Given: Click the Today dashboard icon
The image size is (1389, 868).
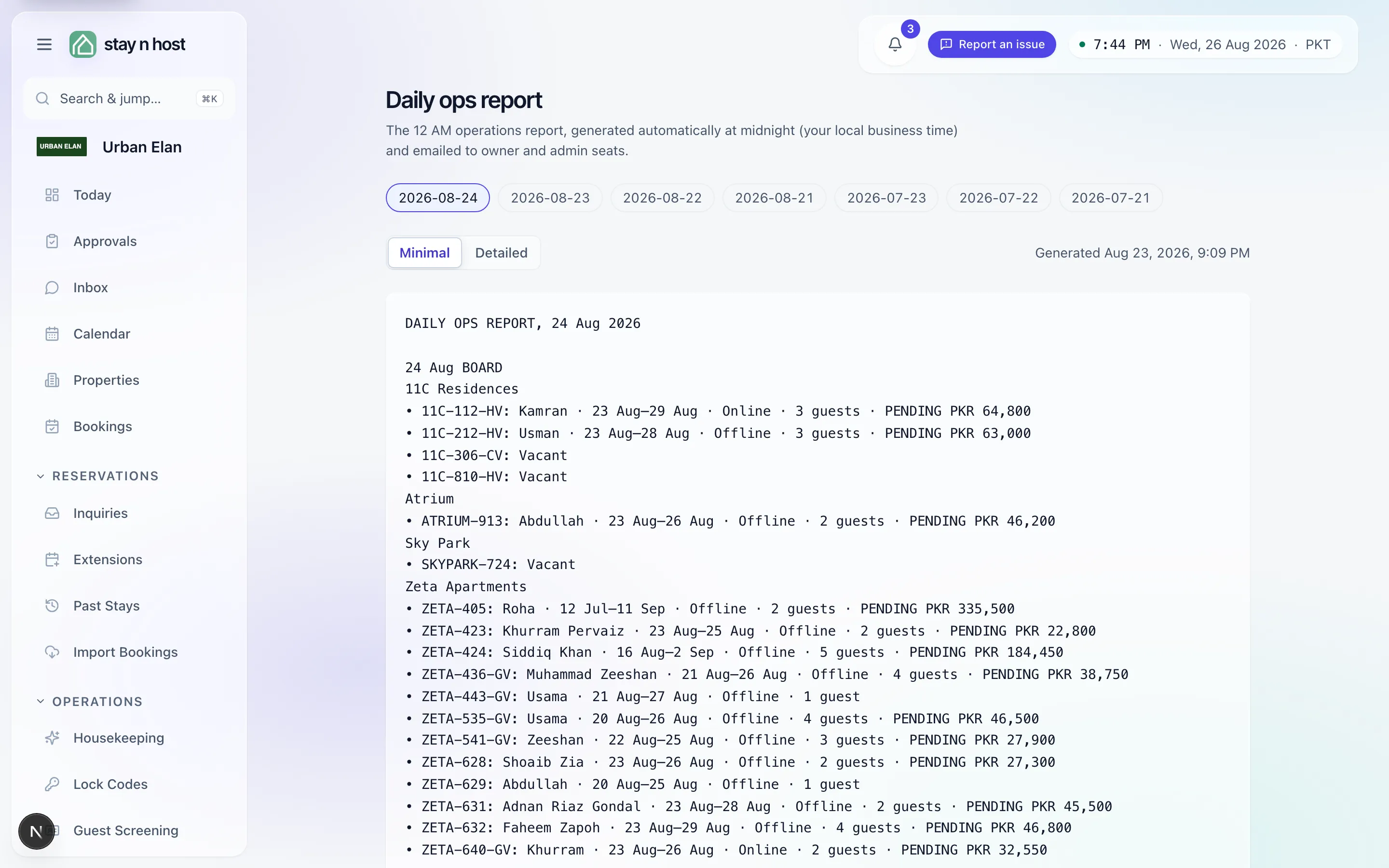Looking at the screenshot, I should 52,195.
